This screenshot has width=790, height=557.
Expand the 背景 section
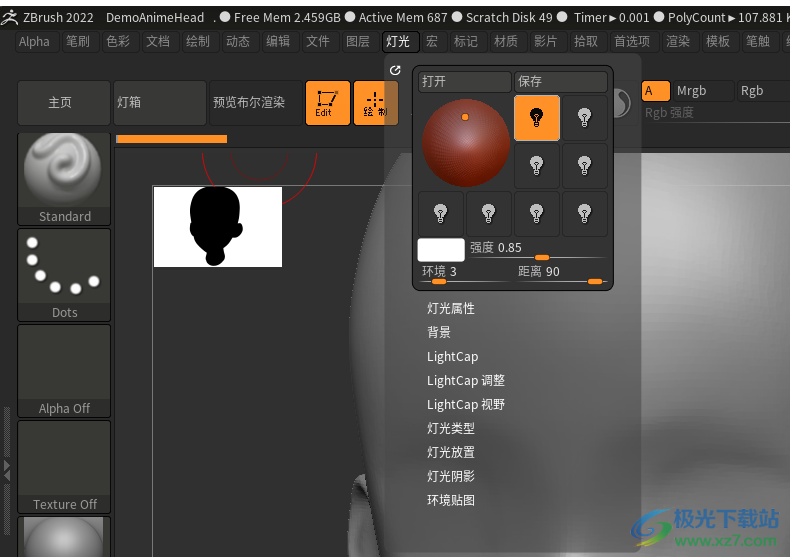tap(439, 332)
